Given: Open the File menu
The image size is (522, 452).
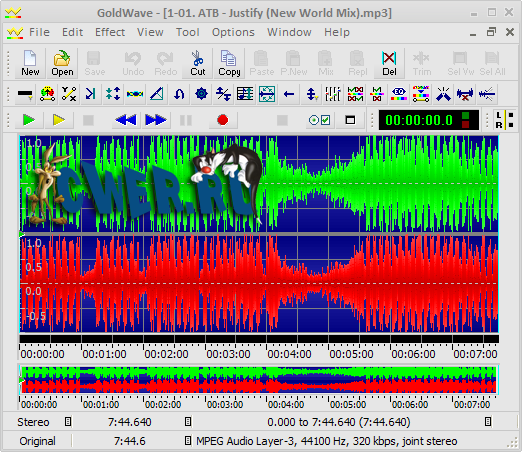Looking at the screenshot, I should 39,32.
